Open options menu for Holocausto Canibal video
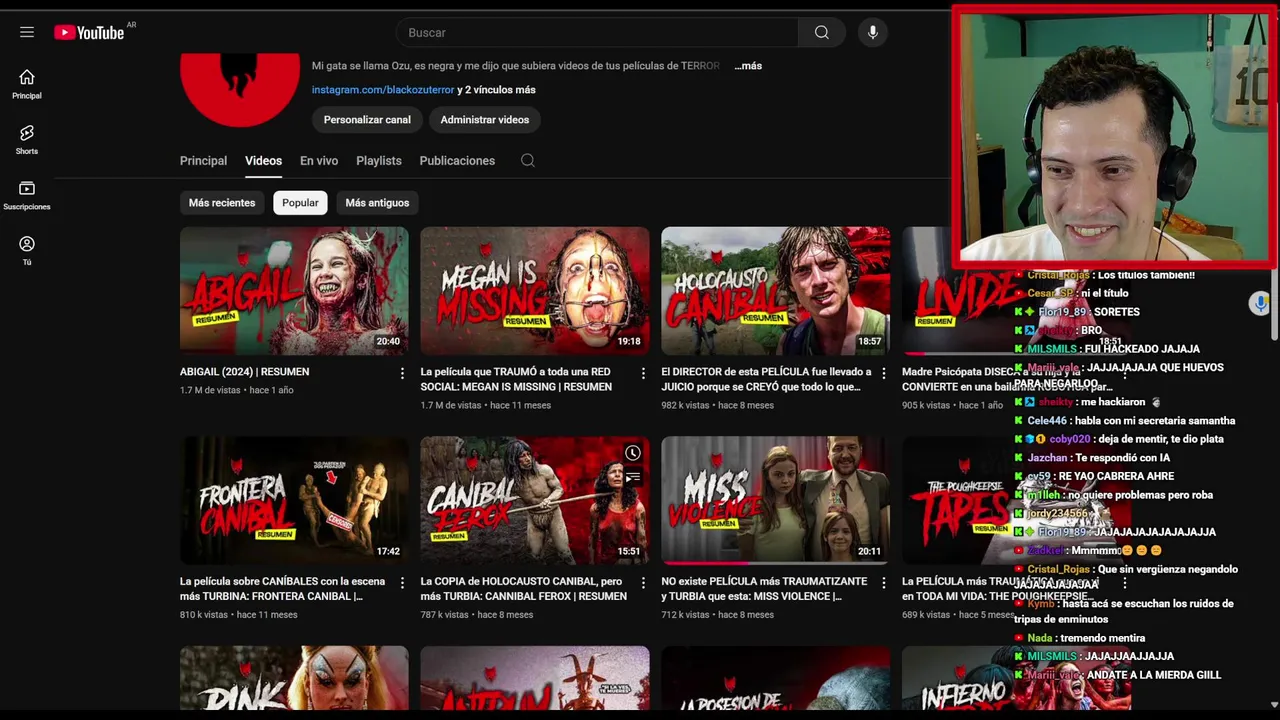This screenshot has width=1280, height=720. (x=883, y=373)
